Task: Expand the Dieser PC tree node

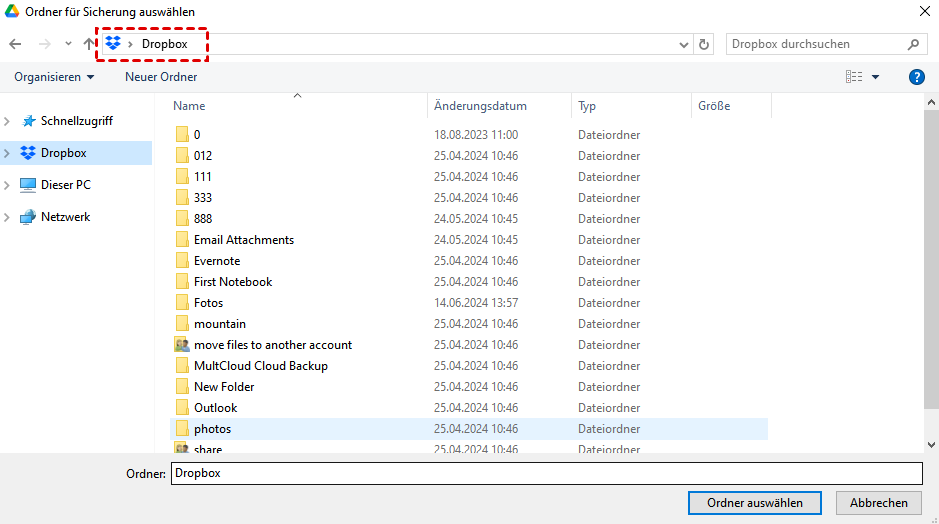Action: pyautogui.click(x=8, y=185)
